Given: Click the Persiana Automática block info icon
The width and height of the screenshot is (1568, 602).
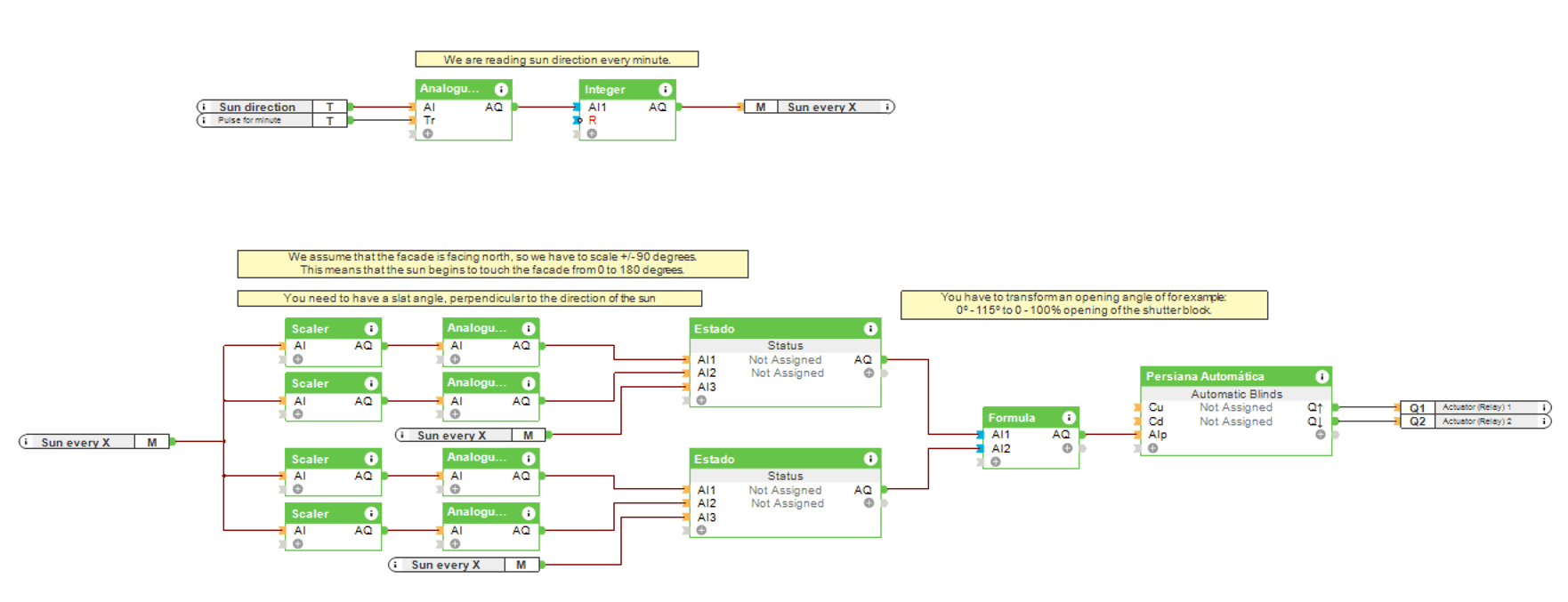Looking at the screenshot, I should [x=1321, y=377].
